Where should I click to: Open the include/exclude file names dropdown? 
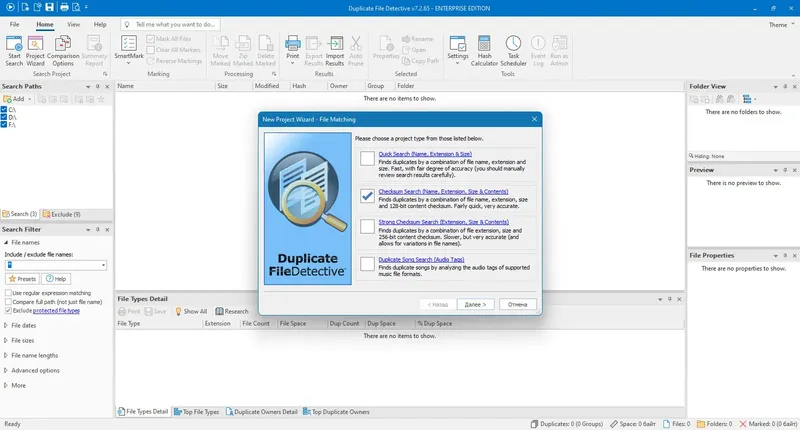click(104, 265)
